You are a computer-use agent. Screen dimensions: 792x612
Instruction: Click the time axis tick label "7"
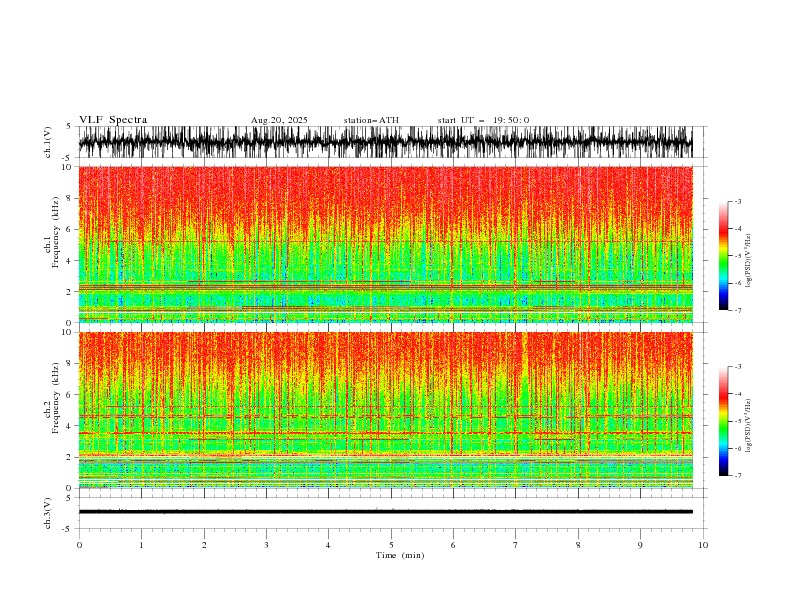point(515,545)
